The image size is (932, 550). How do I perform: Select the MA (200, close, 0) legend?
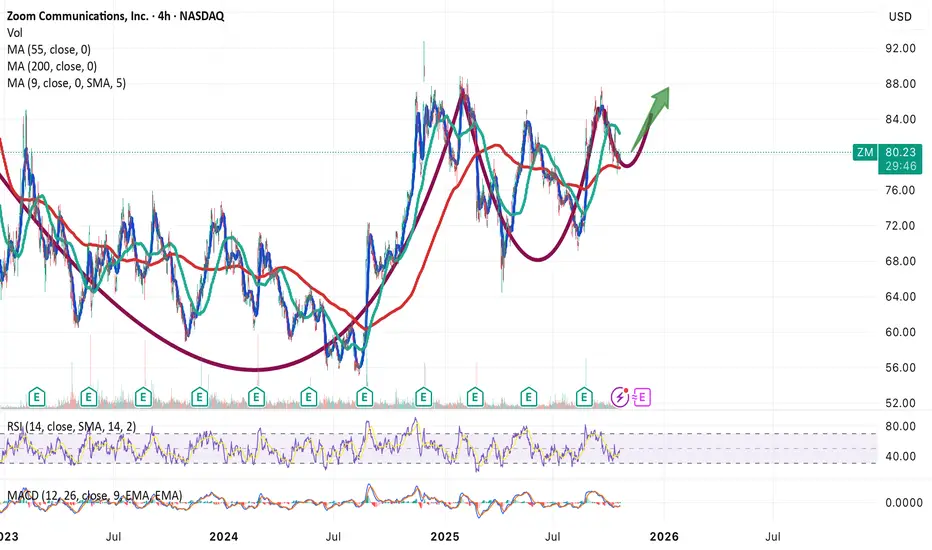52,66
